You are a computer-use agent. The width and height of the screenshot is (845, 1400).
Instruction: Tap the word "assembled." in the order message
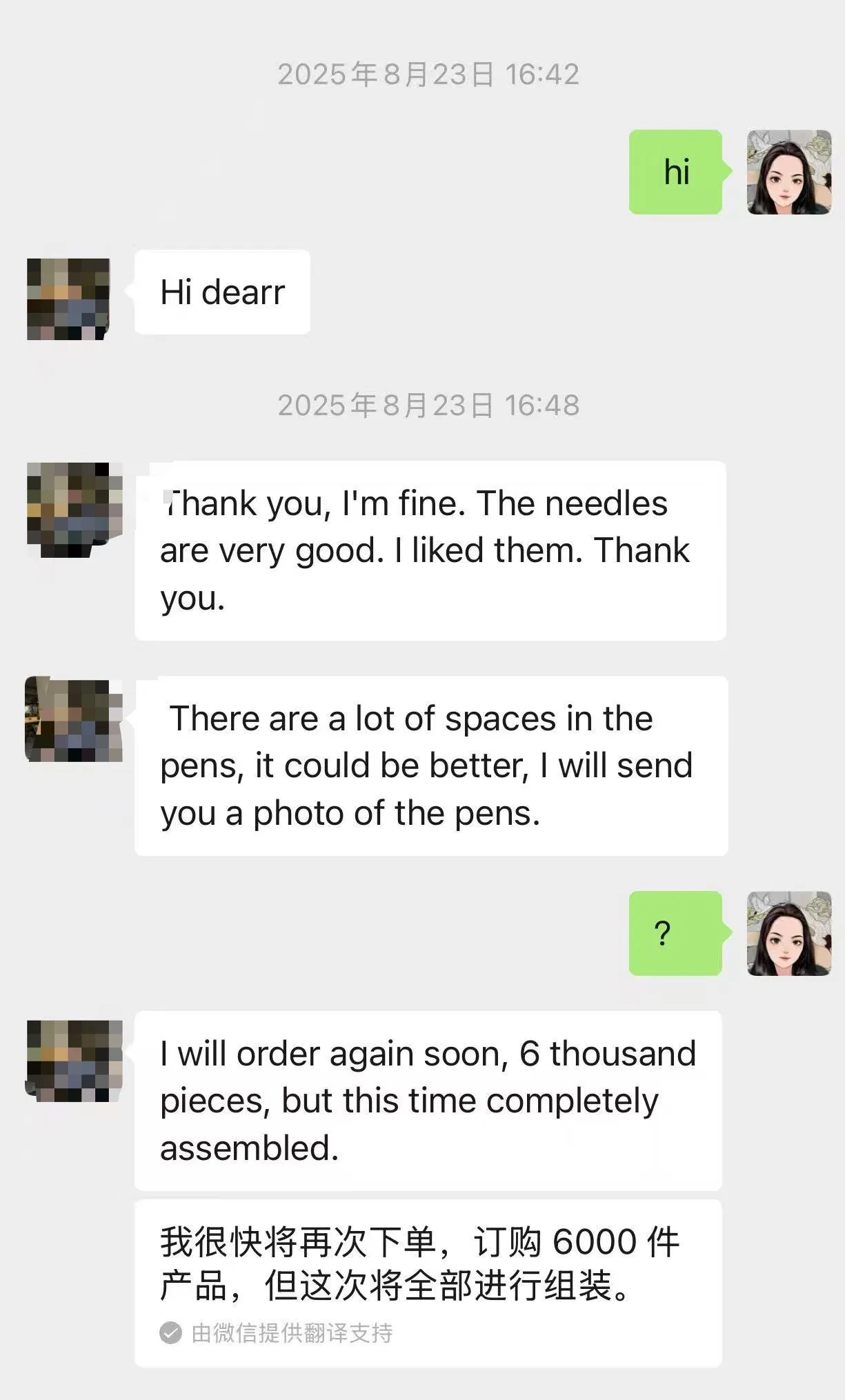250,1148
